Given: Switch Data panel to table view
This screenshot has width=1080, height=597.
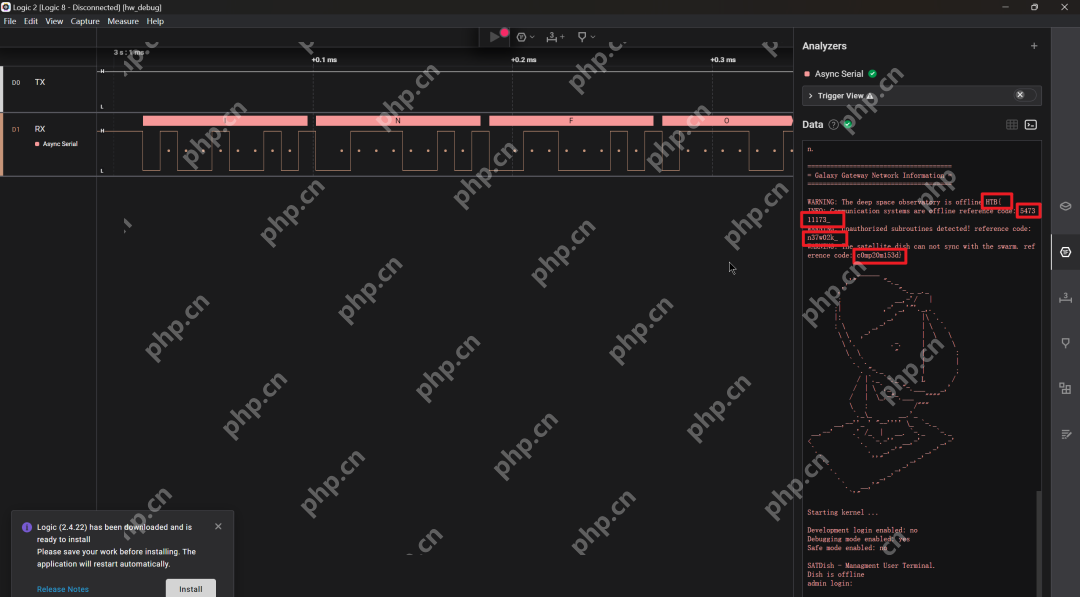Looking at the screenshot, I should coord(1012,125).
